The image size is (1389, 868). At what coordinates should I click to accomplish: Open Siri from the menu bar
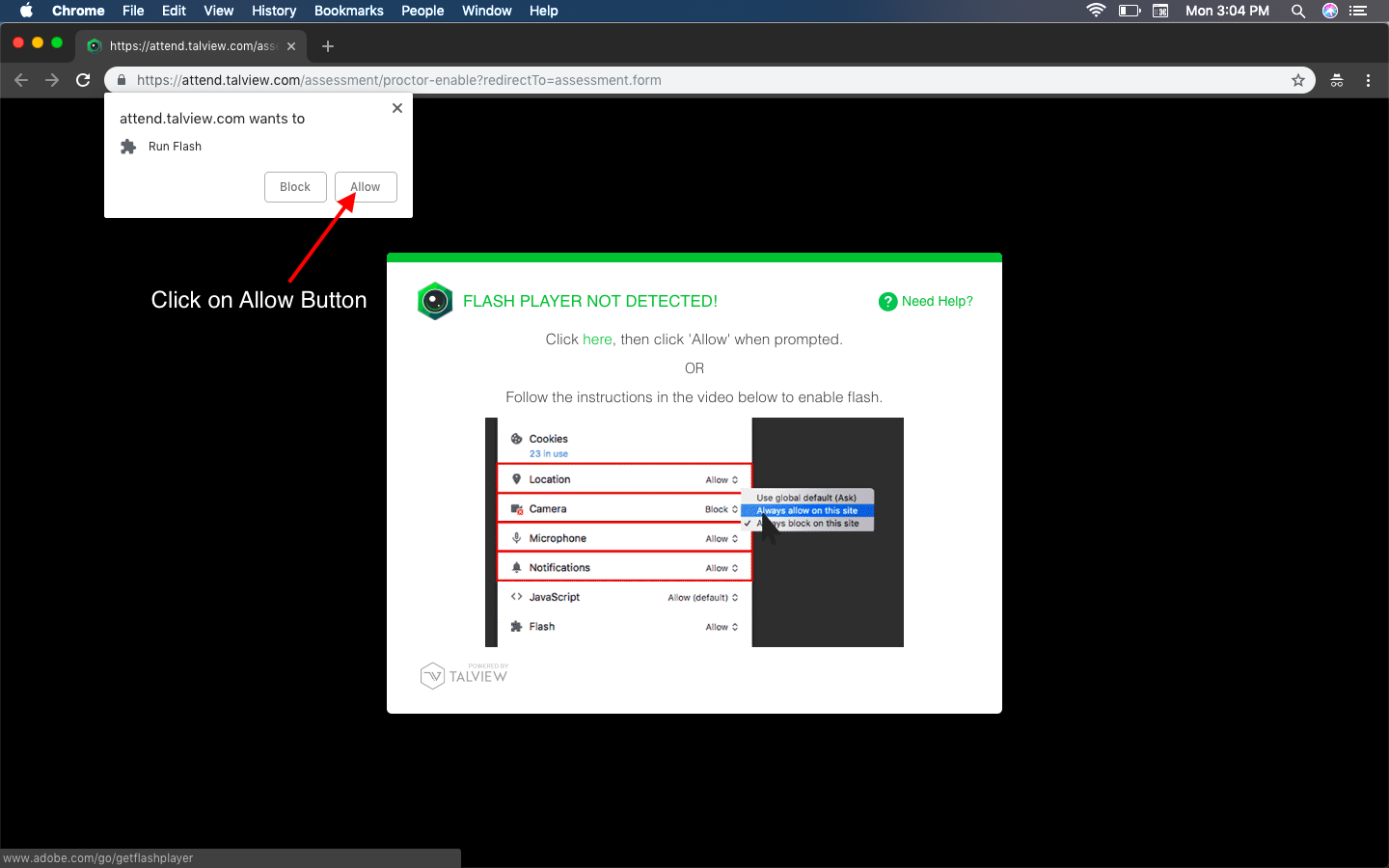[x=1330, y=11]
